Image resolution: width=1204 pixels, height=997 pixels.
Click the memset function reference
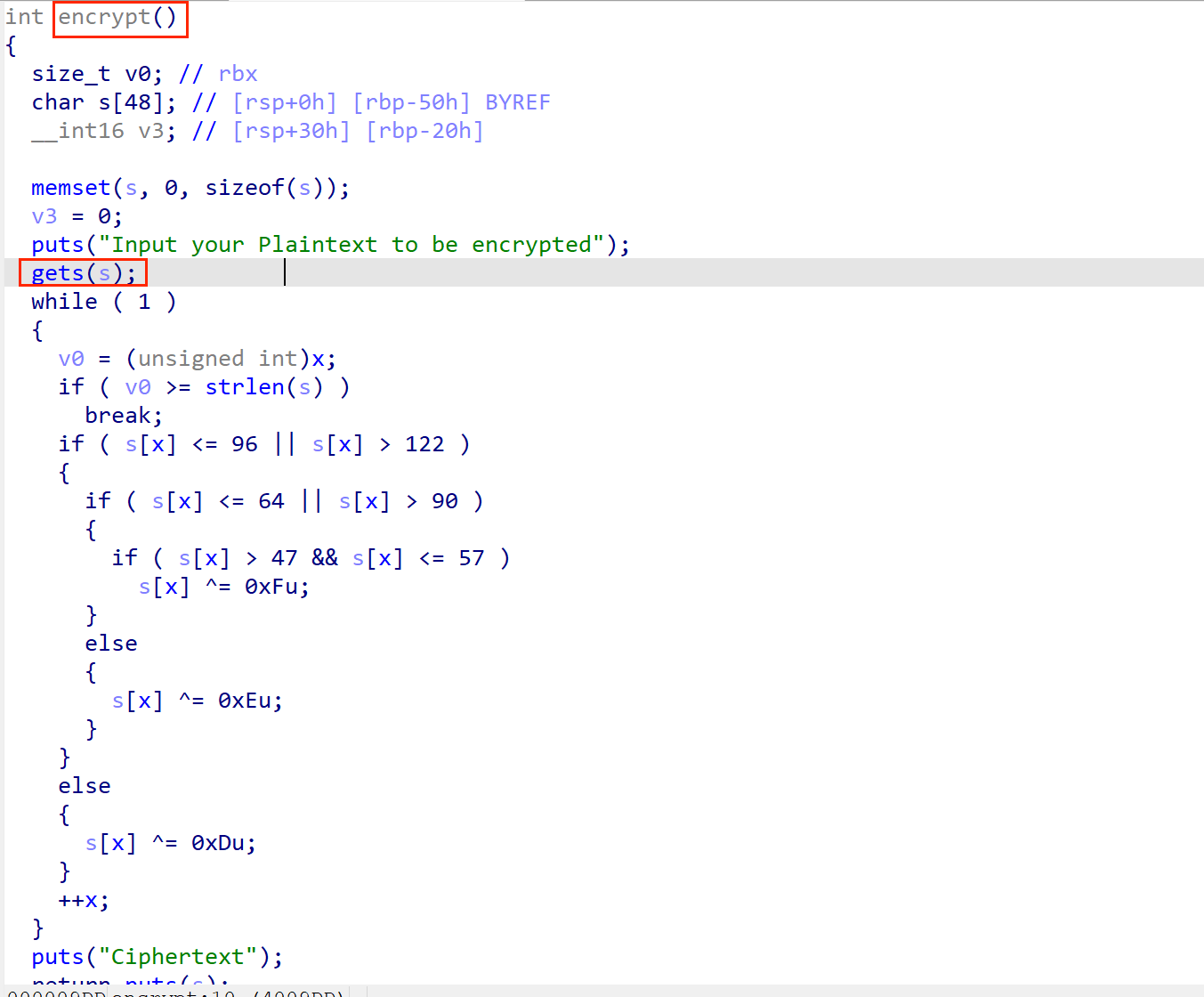pyautogui.click(x=69, y=187)
